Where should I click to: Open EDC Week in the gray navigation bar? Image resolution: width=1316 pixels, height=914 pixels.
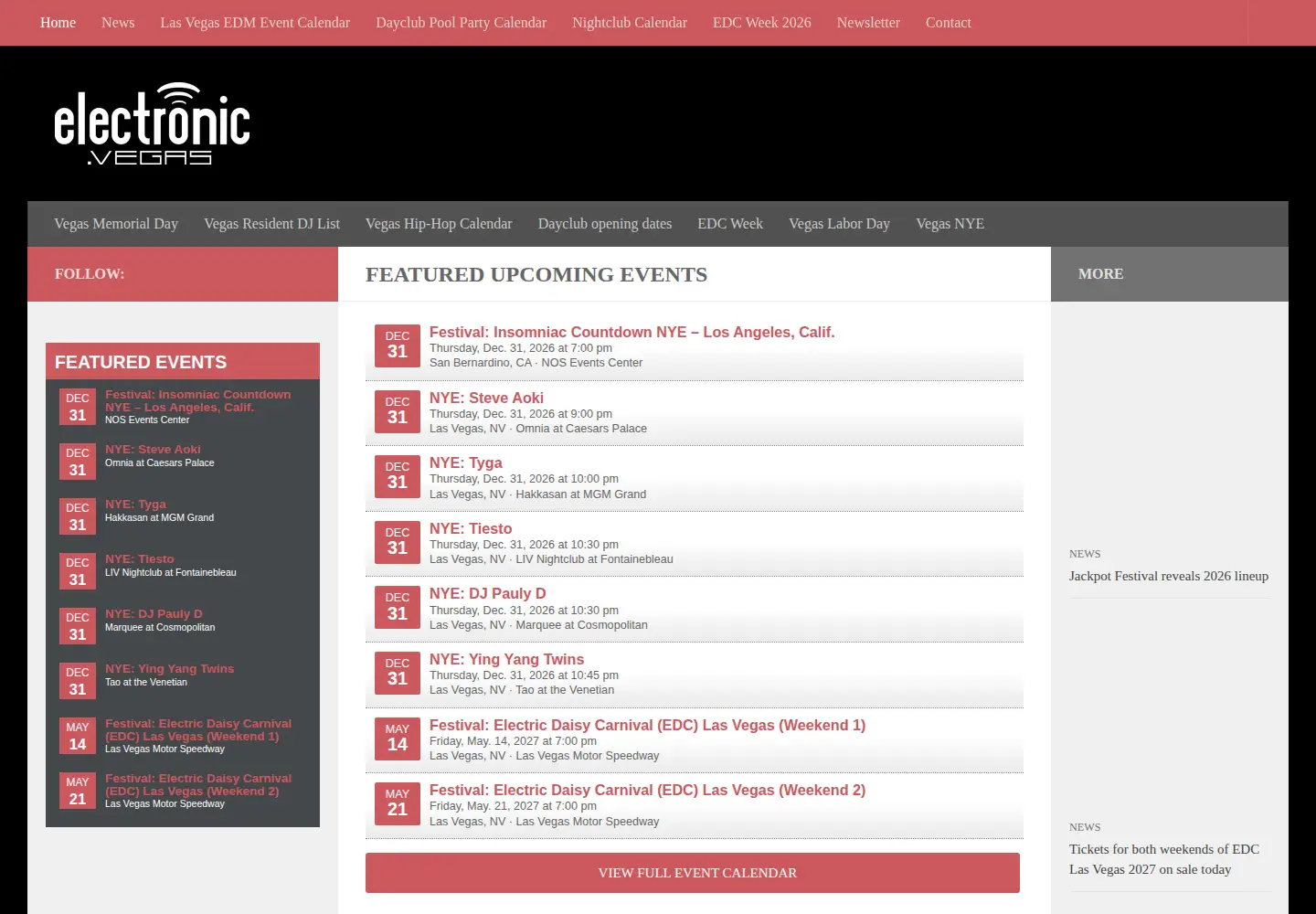[730, 224]
